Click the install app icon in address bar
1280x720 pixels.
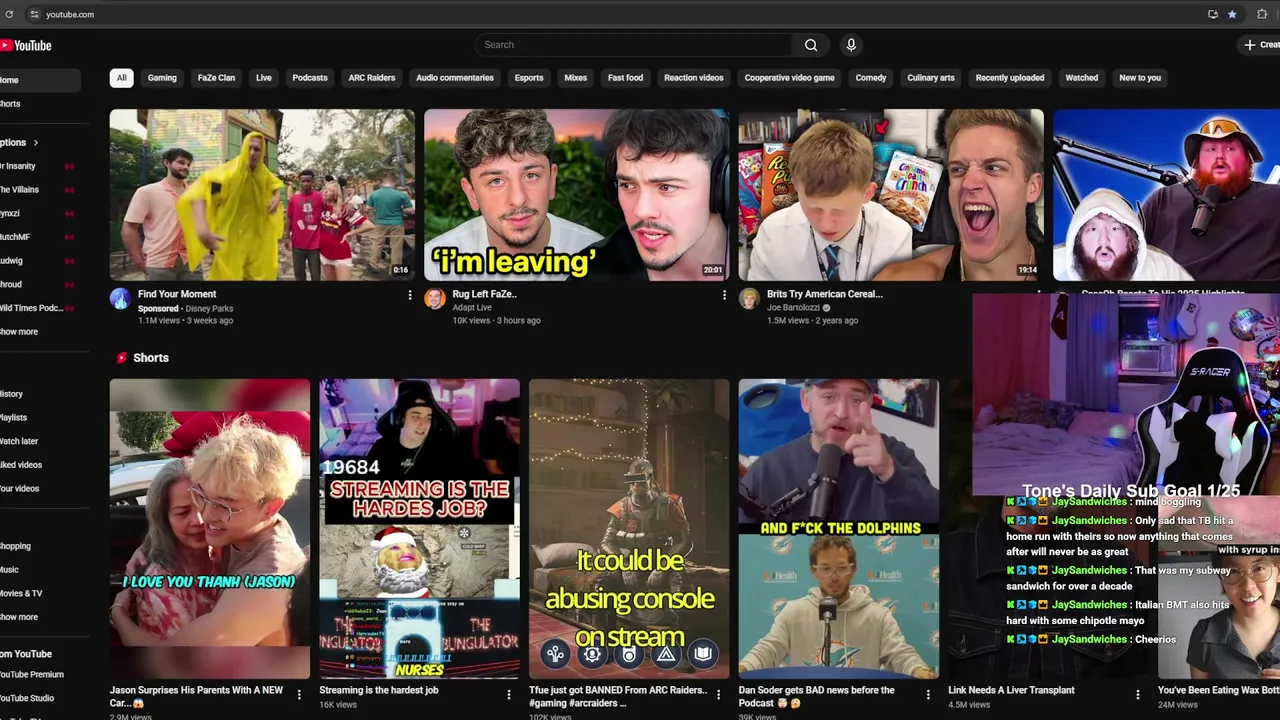coord(1213,14)
